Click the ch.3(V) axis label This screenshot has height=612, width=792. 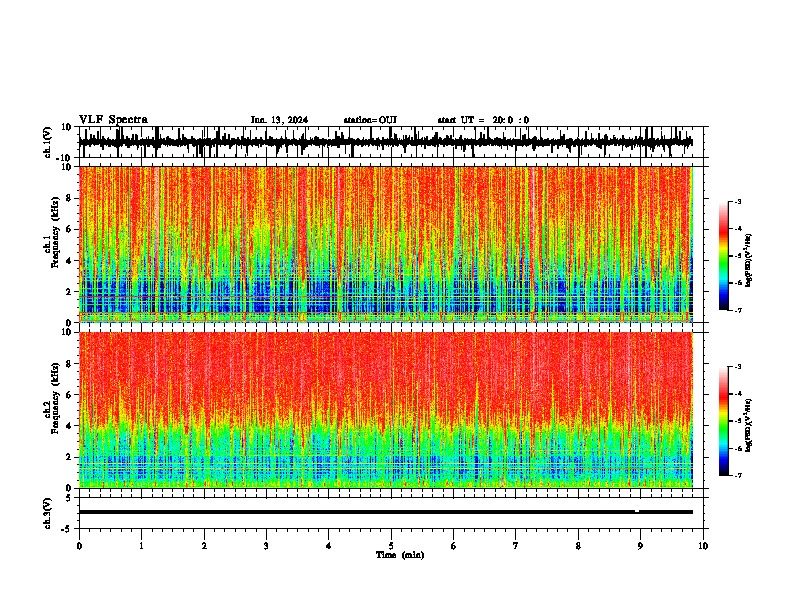pyautogui.click(x=48, y=513)
